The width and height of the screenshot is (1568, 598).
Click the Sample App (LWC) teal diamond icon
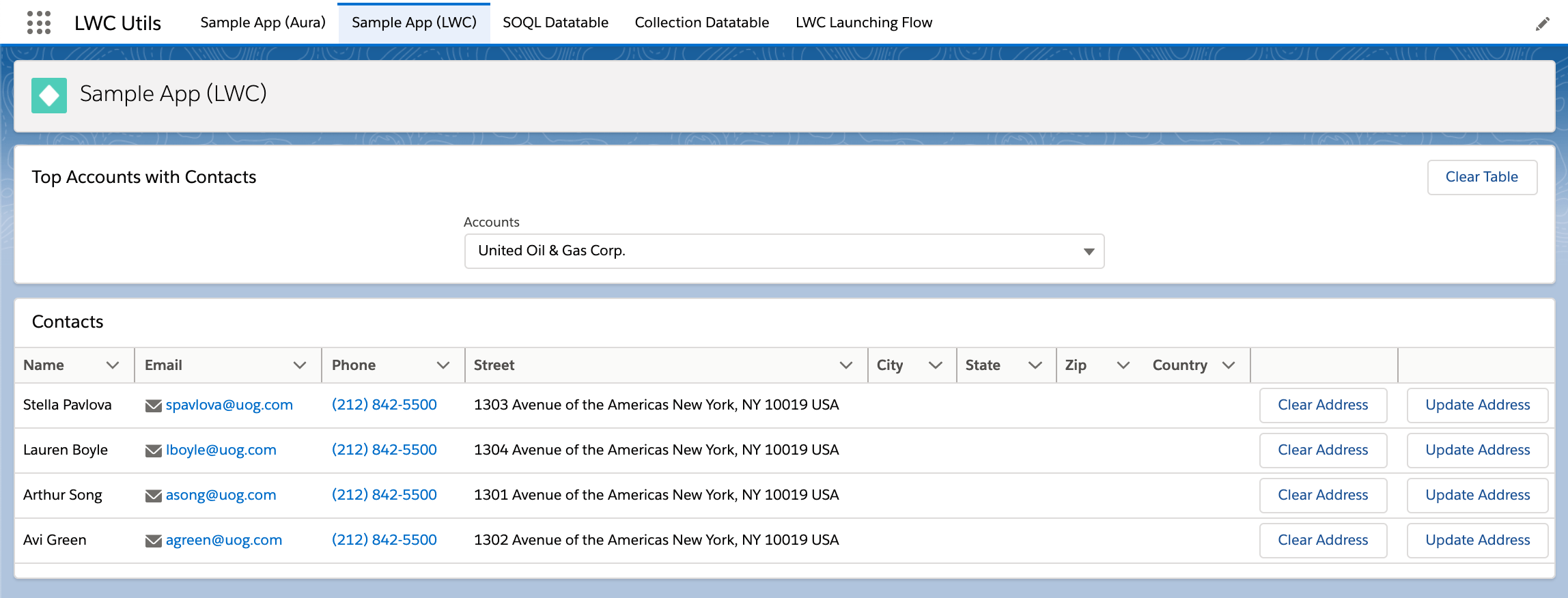pyautogui.click(x=49, y=95)
